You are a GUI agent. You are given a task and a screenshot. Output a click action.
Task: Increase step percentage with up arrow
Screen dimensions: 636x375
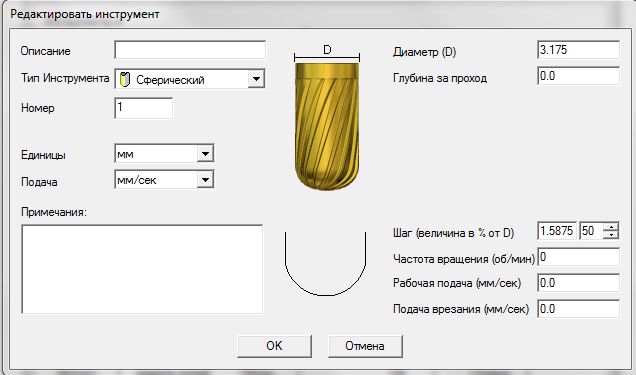(611, 227)
